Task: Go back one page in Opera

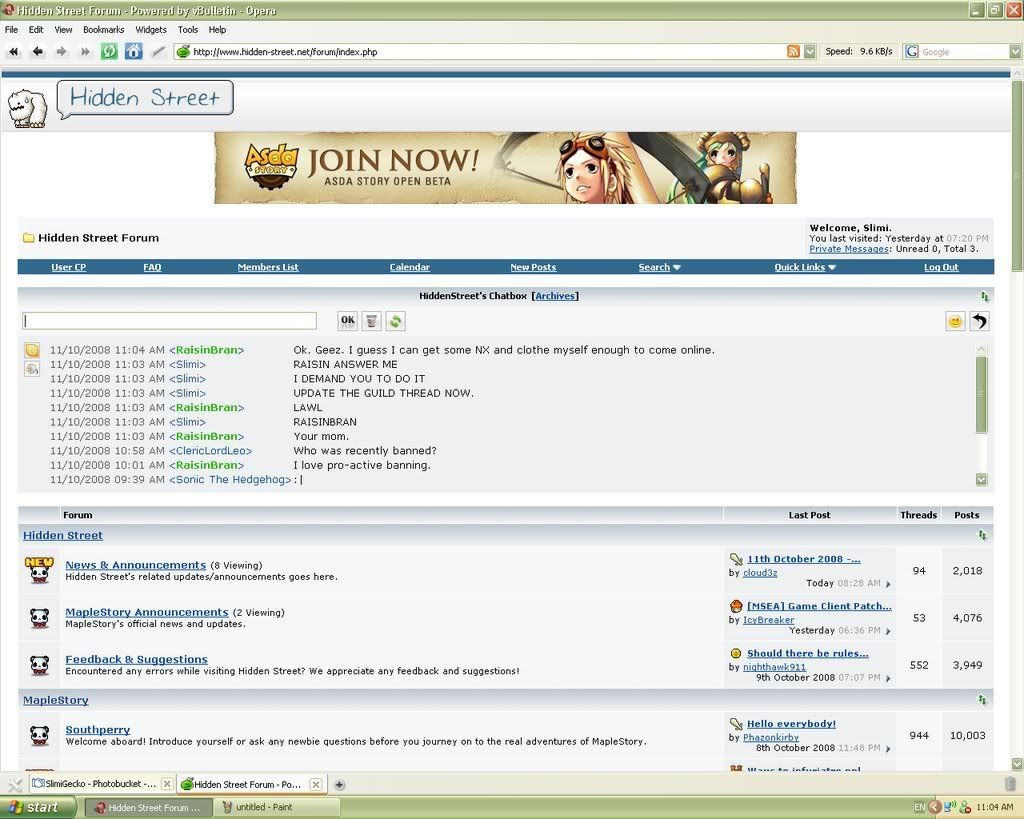Action: [38, 52]
